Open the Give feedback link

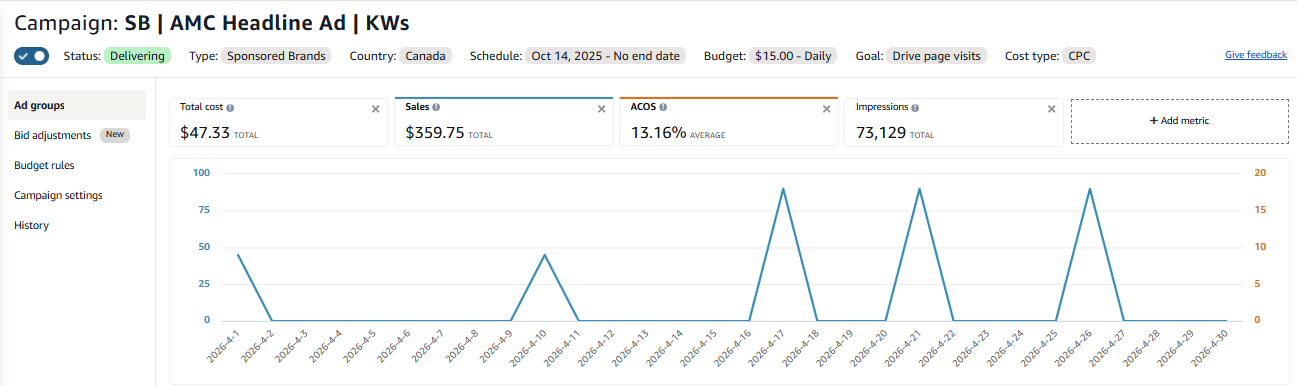(1255, 55)
